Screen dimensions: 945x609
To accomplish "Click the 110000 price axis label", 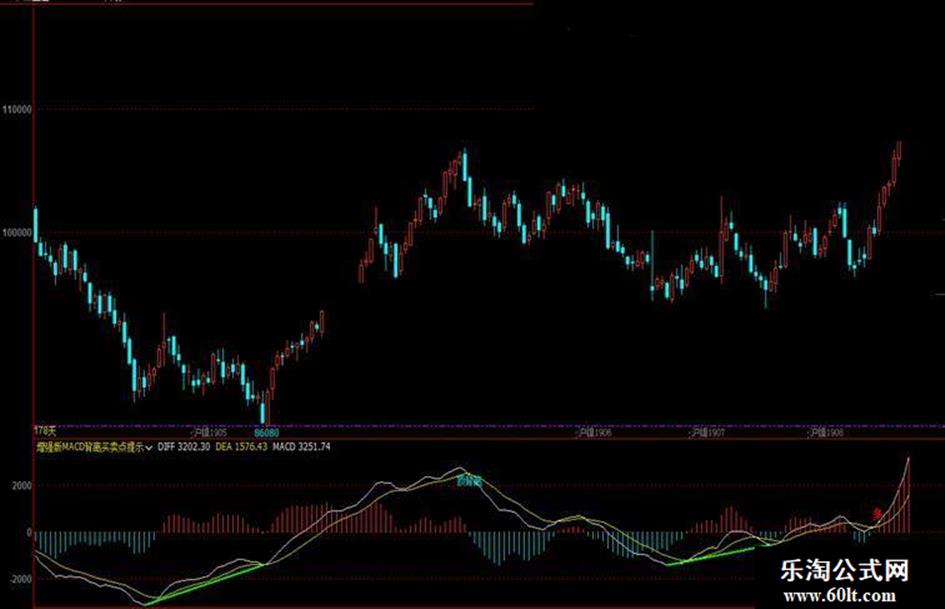I will tap(17, 110).
